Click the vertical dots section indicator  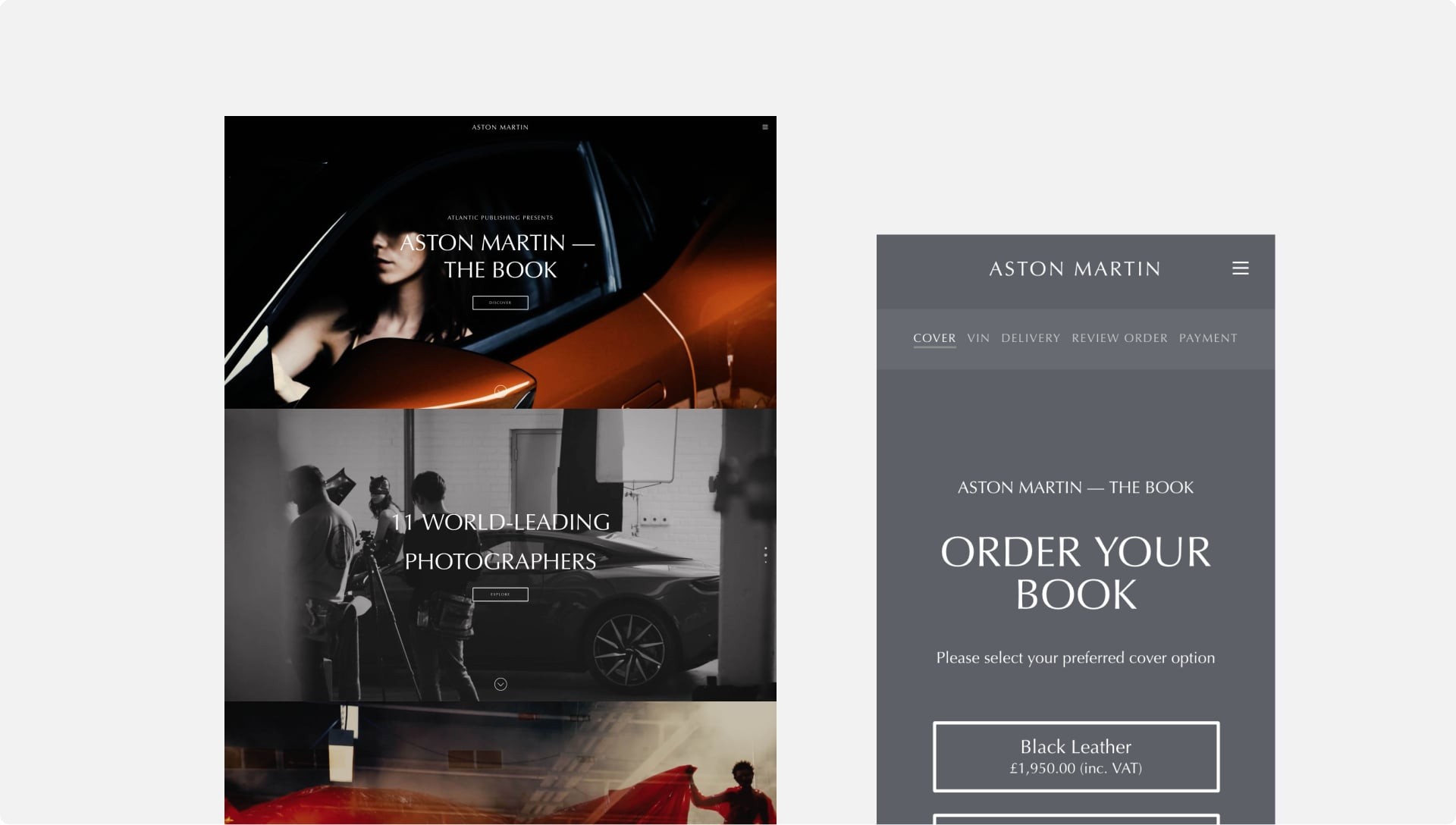tap(765, 555)
